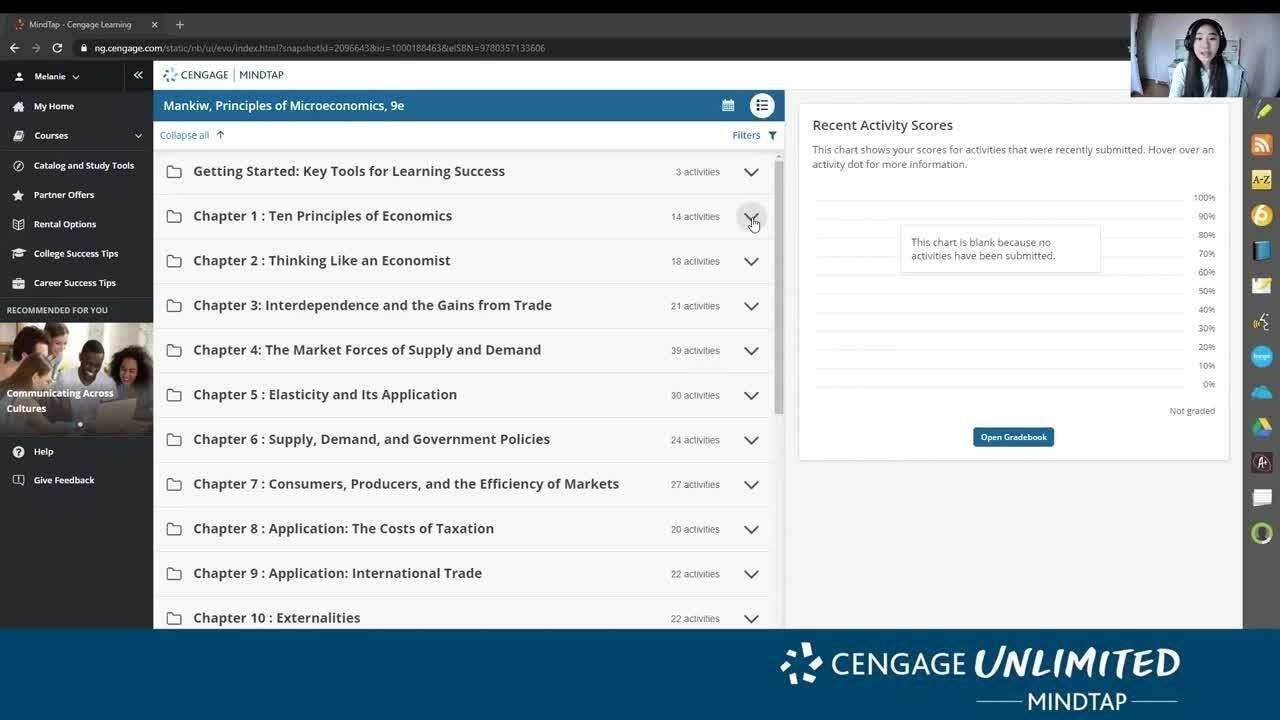Image resolution: width=1280 pixels, height=720 pixels.
Task: Click the My Home house icon
Action: coord(18,106)
